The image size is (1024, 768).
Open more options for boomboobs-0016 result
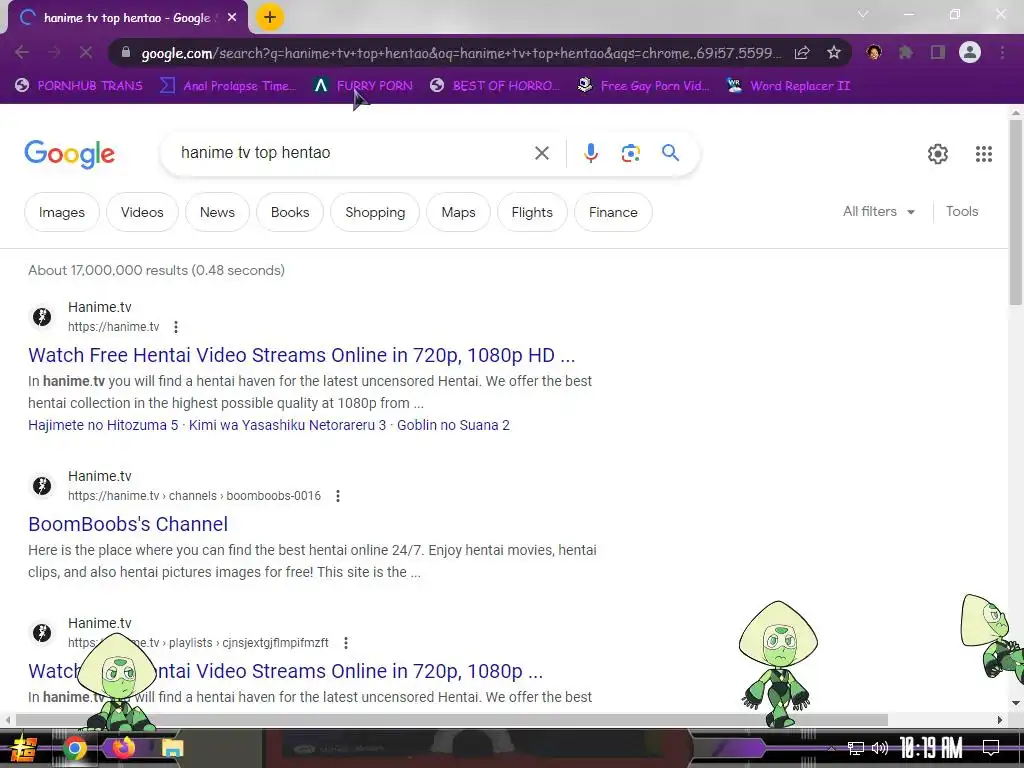338,496
